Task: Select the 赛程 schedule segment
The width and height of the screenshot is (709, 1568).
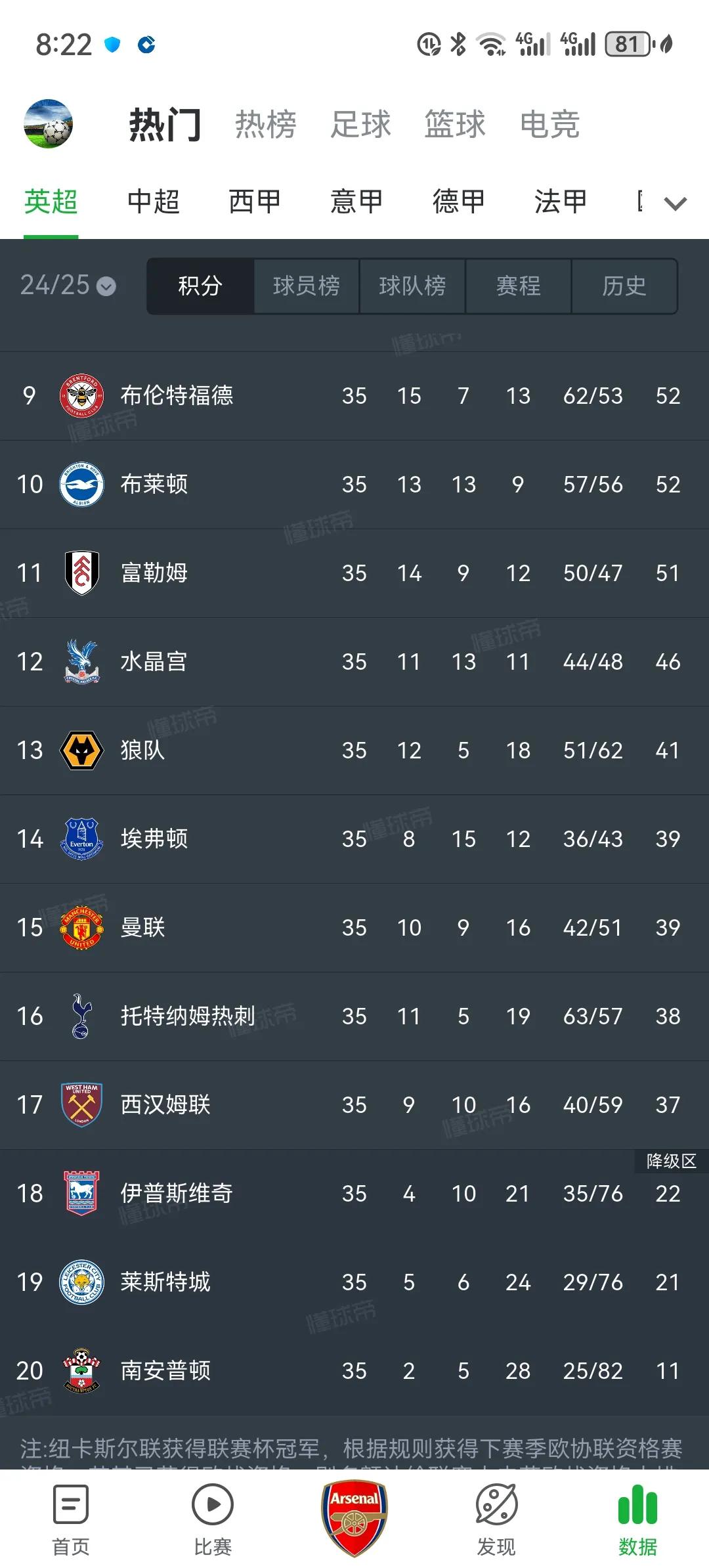Action: (519, 286)
